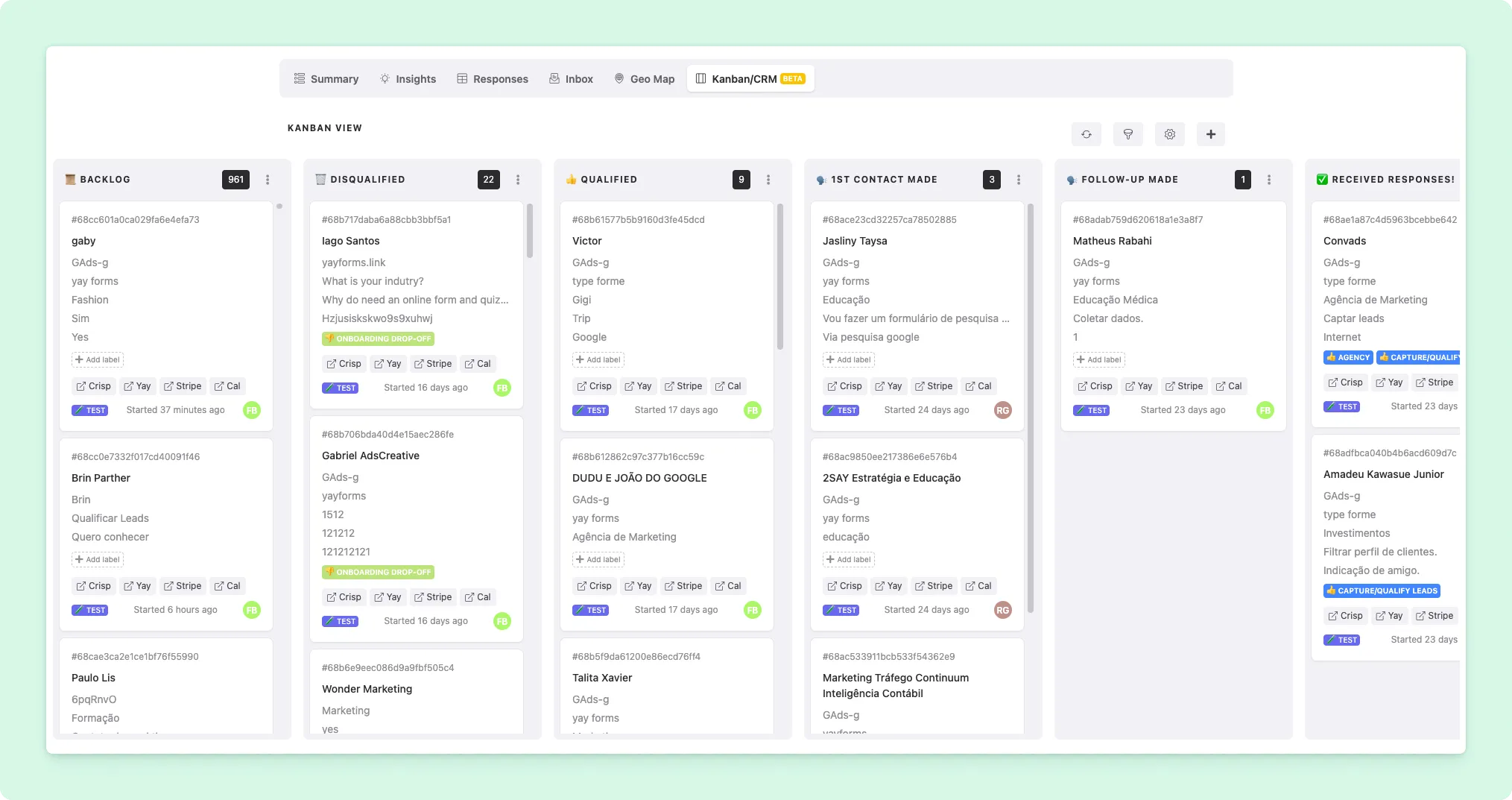Image resolution: width=1512 pixels, height=800 pixels.
Task: Open Crisp link on gaby's card
Action: (92, 385)
